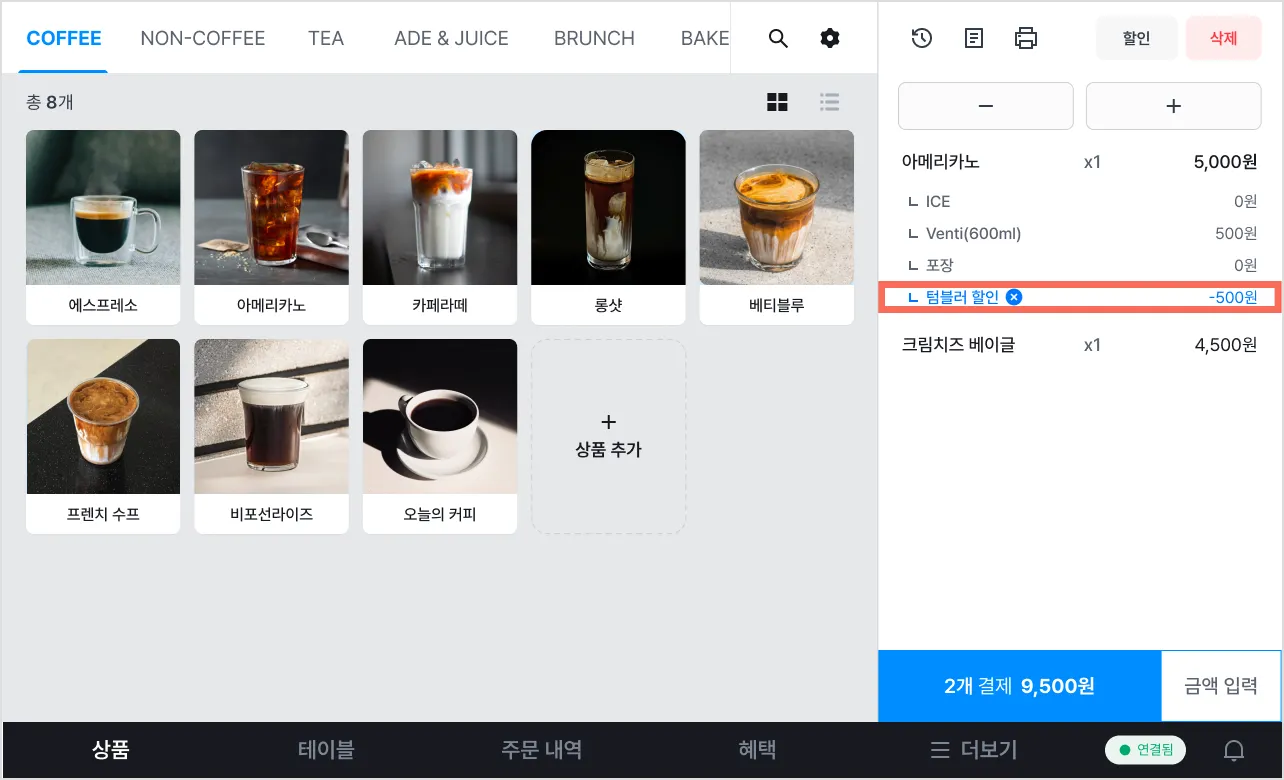Click the 5,000원 price of 아메리카노
The width and height of the screenshot is (1284, 780).
[1225, 162]
